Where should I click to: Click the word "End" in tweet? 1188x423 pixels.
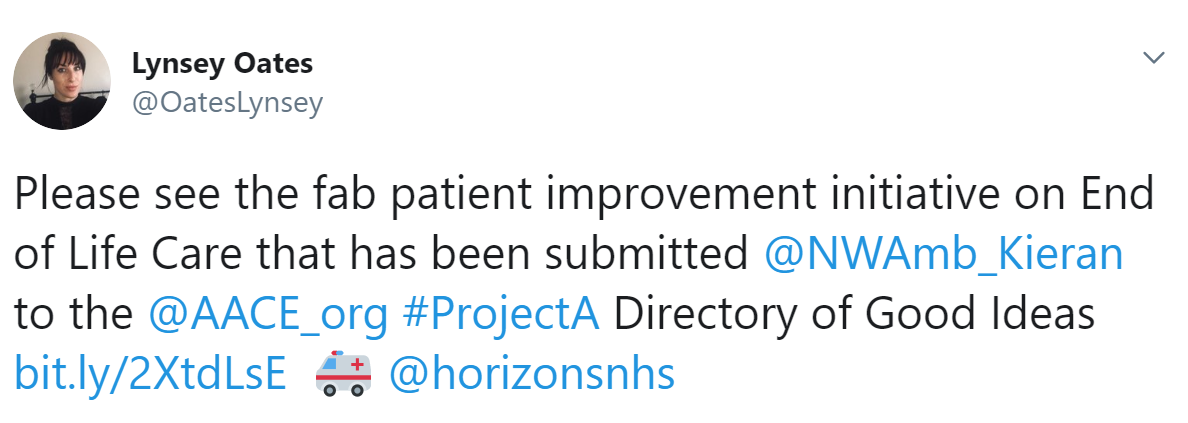click(1118, 196)
